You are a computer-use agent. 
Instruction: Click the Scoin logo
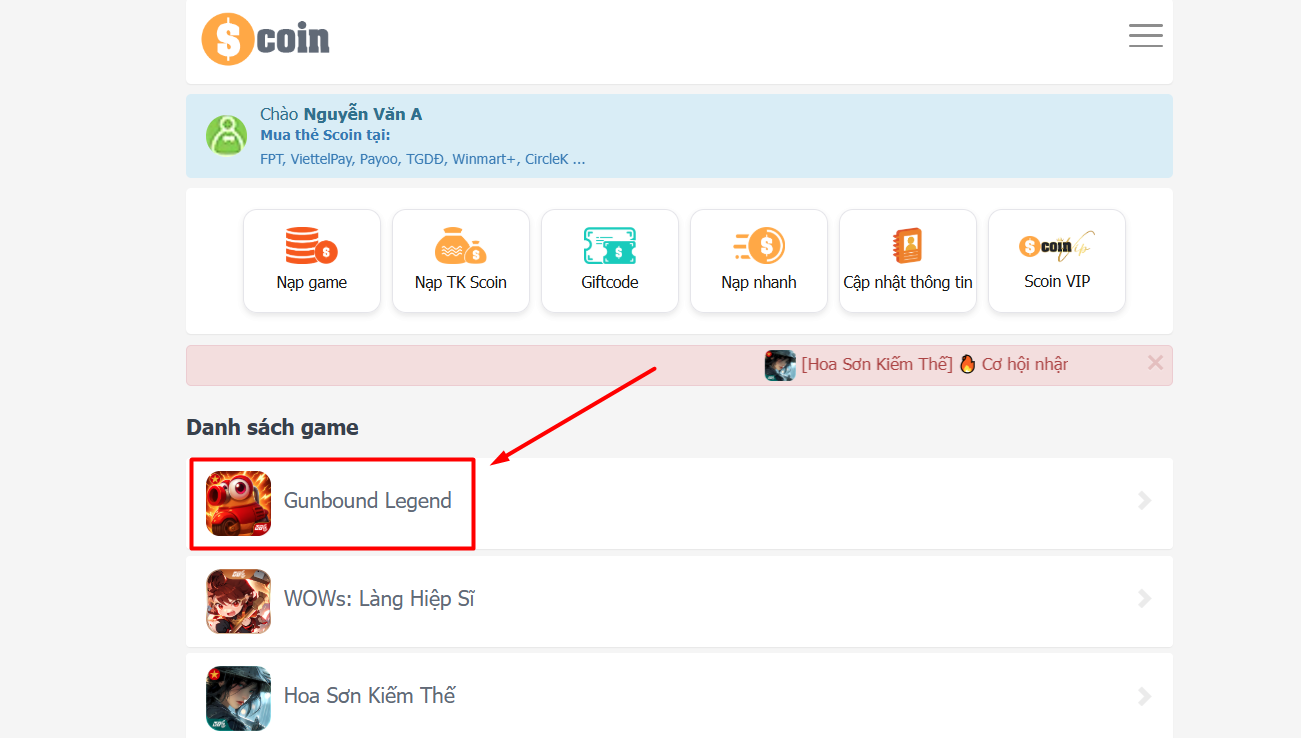[x=265, y=39]
